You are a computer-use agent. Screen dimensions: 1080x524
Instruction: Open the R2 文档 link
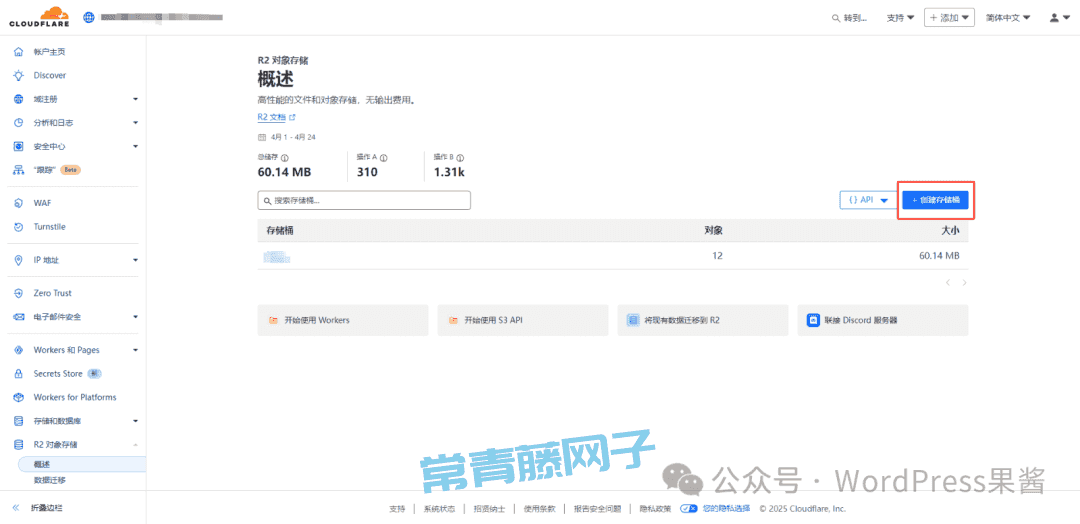(271, 117)
